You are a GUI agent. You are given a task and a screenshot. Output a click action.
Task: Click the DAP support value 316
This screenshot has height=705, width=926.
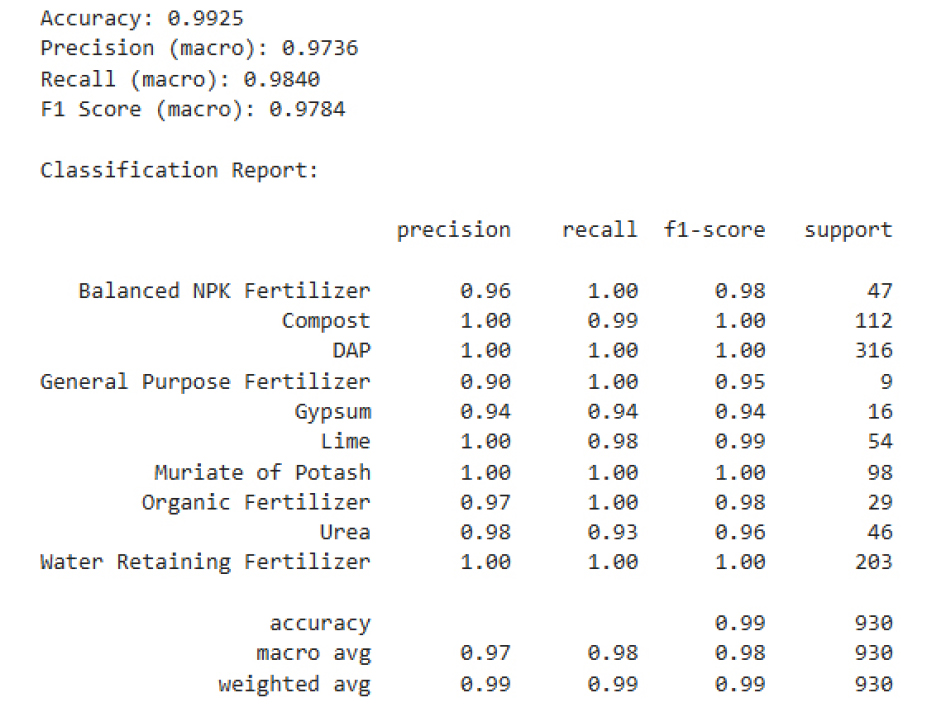click(873, 351)
